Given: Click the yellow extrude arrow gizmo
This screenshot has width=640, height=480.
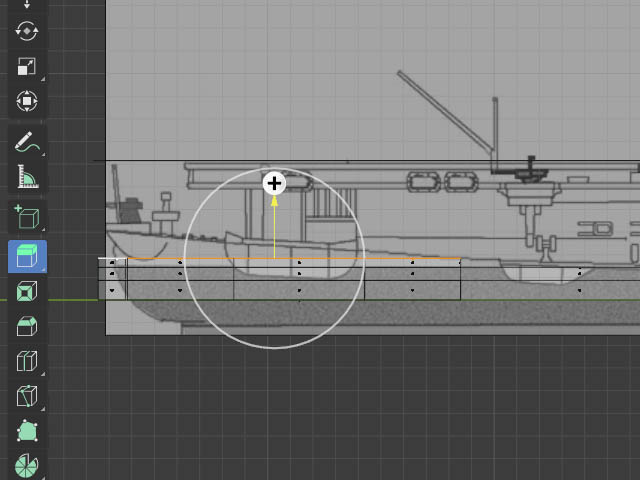Looking at the screenshot, I should pyautogui.click(x=274, y=227).
